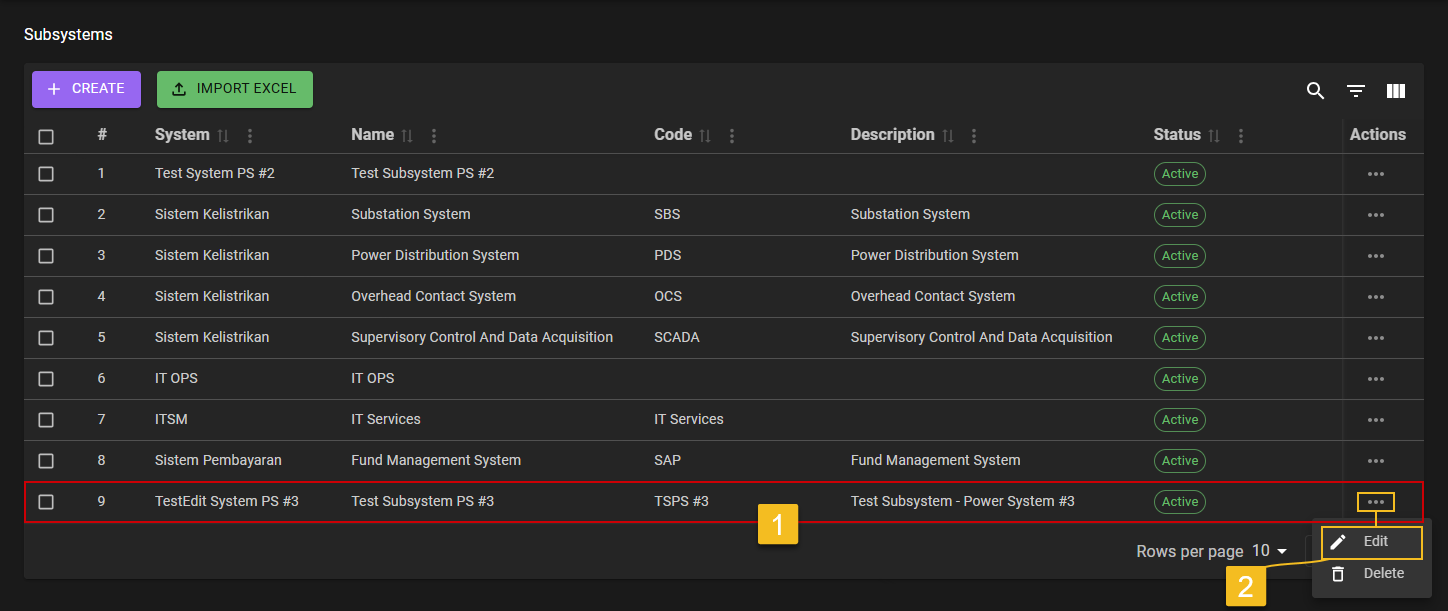Sort by Status column arrows

pyautogui.click(x=1214, y=136)
